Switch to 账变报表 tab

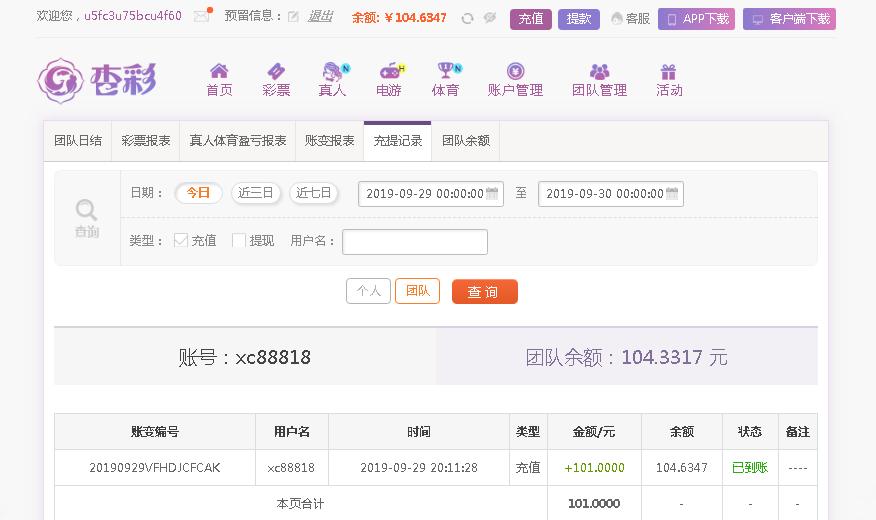point(330,141)
